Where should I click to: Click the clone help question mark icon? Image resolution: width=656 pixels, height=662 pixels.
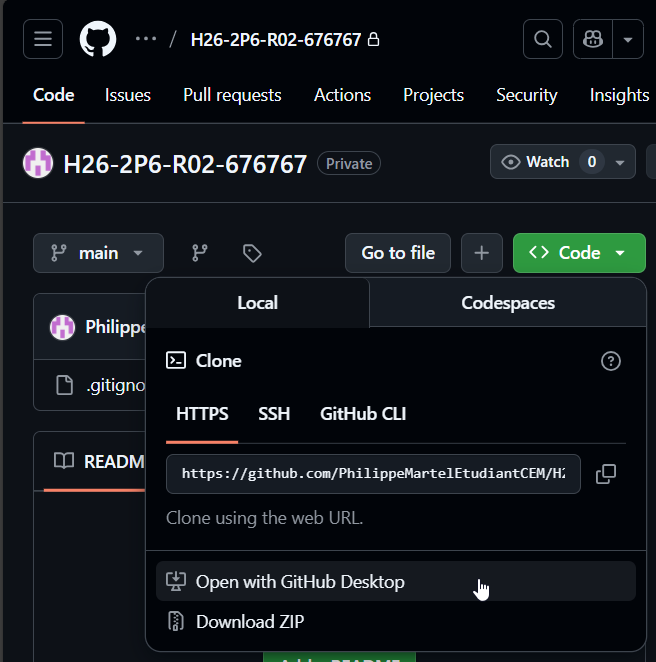point(611,361)
